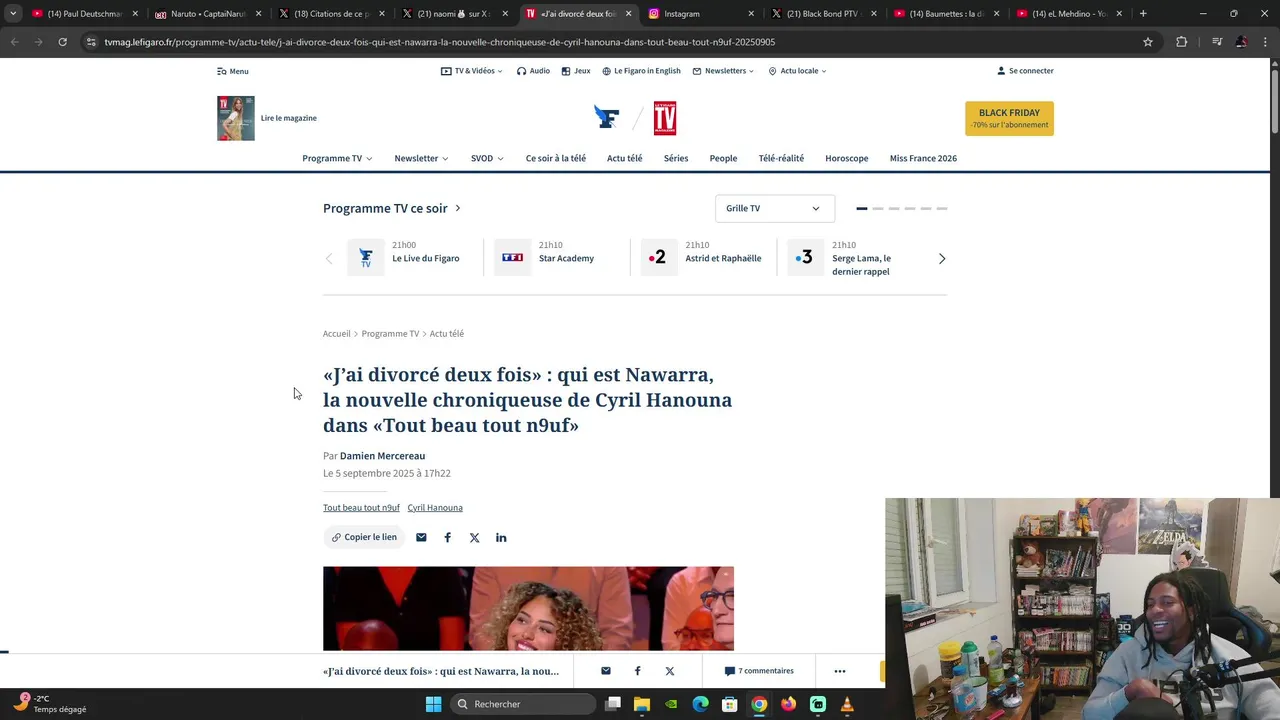Click the Le Figaro logo

606,118
